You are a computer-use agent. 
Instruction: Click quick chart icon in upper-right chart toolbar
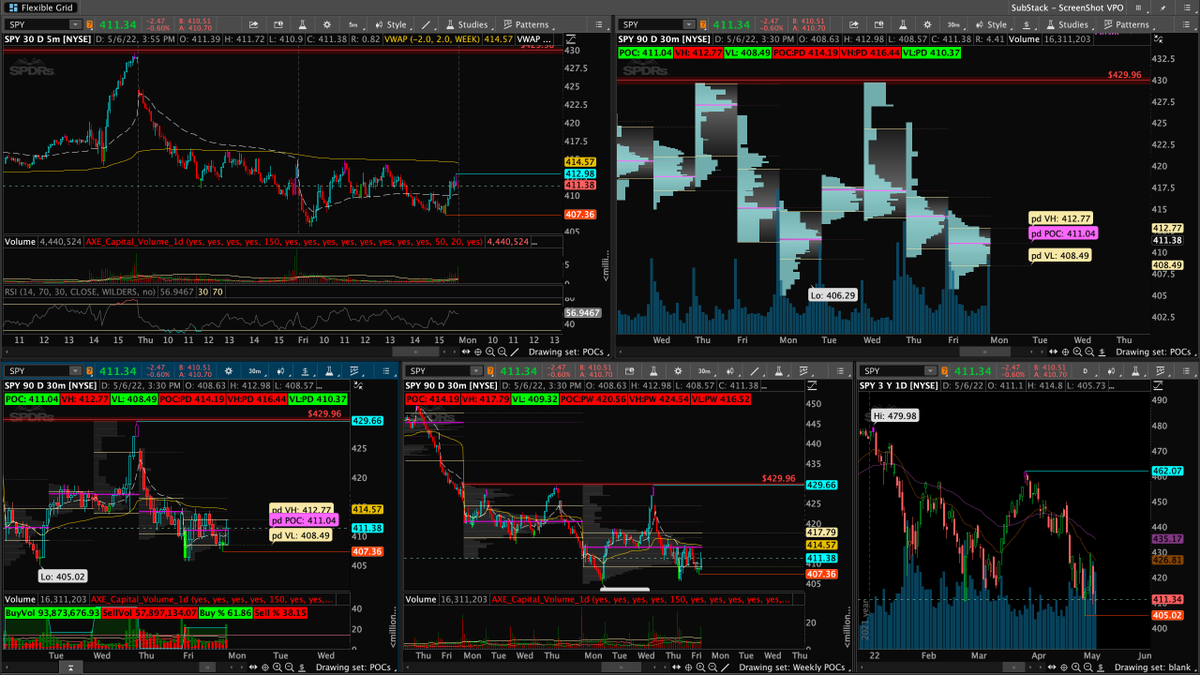point(878,24)
